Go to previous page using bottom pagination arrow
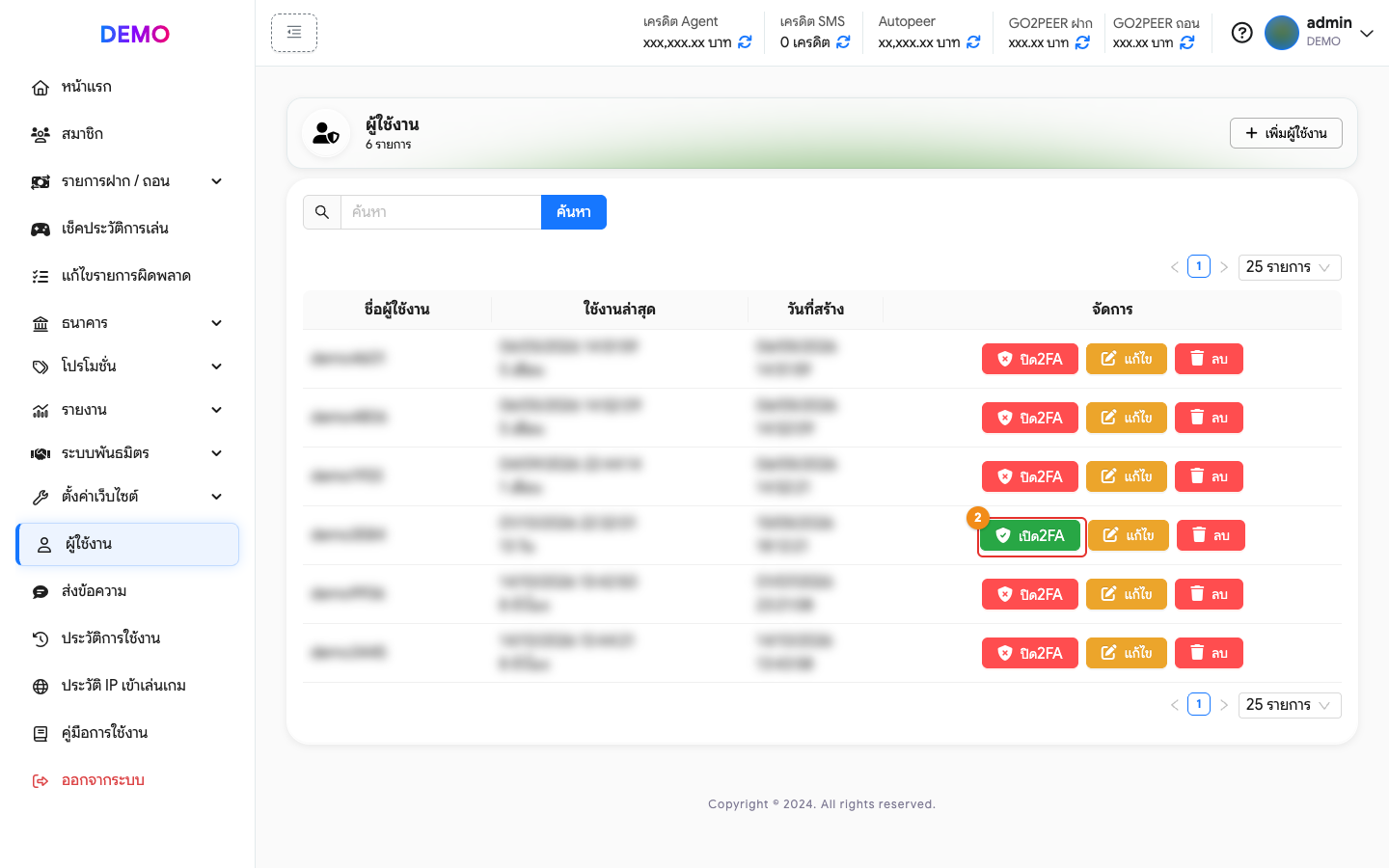 [x=1175, y=705]
